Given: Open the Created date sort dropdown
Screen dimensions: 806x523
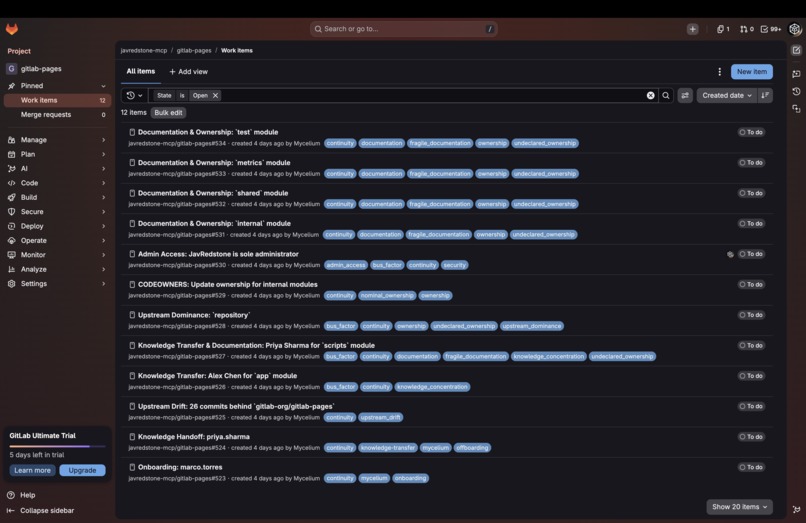Looking at the screenshot, I should pos(726,95).
